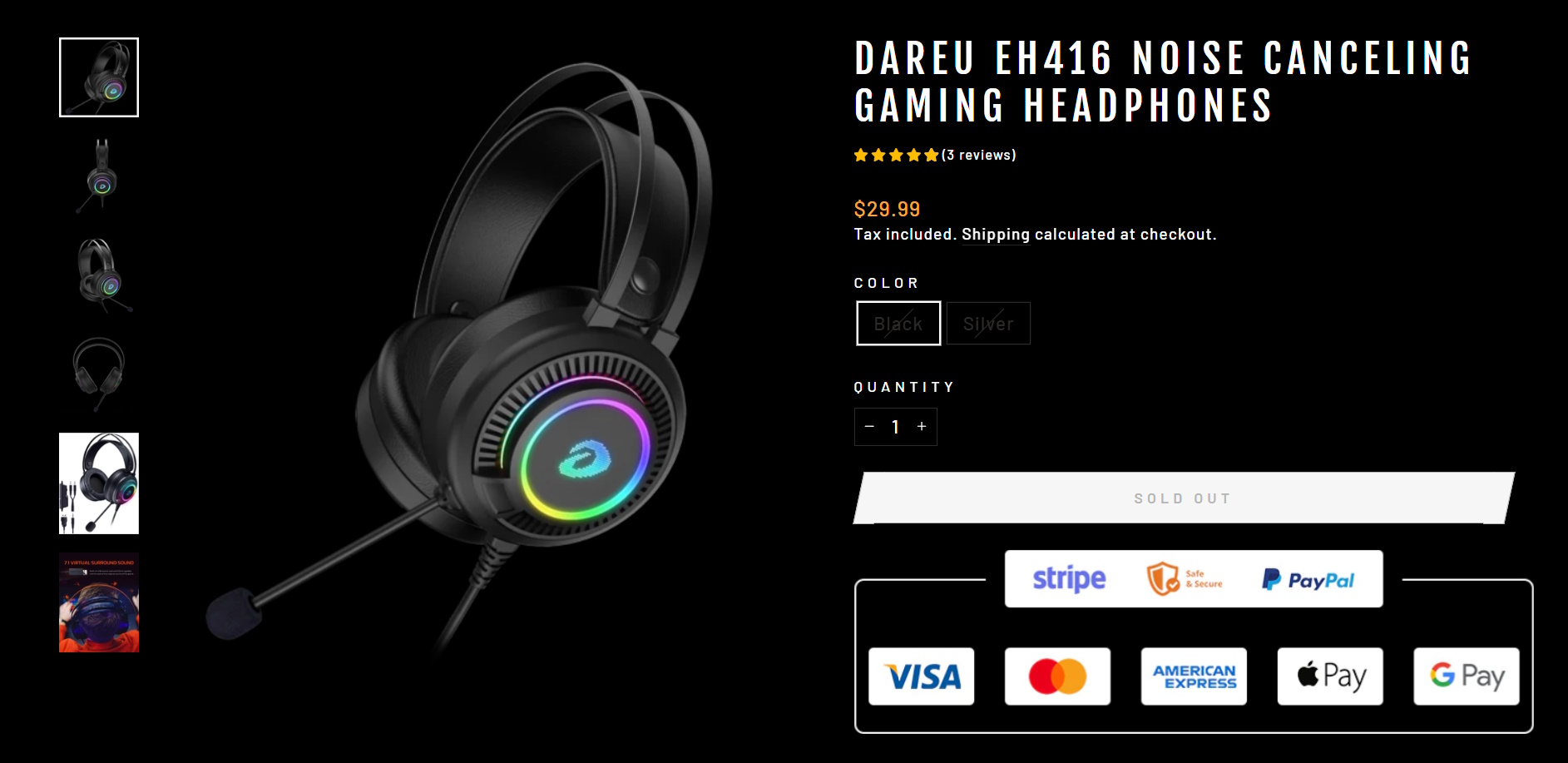Viewport: 1568px width, 763px height.
Task: Increase quantity with the plus button
Action: click(x=922, y=426)
